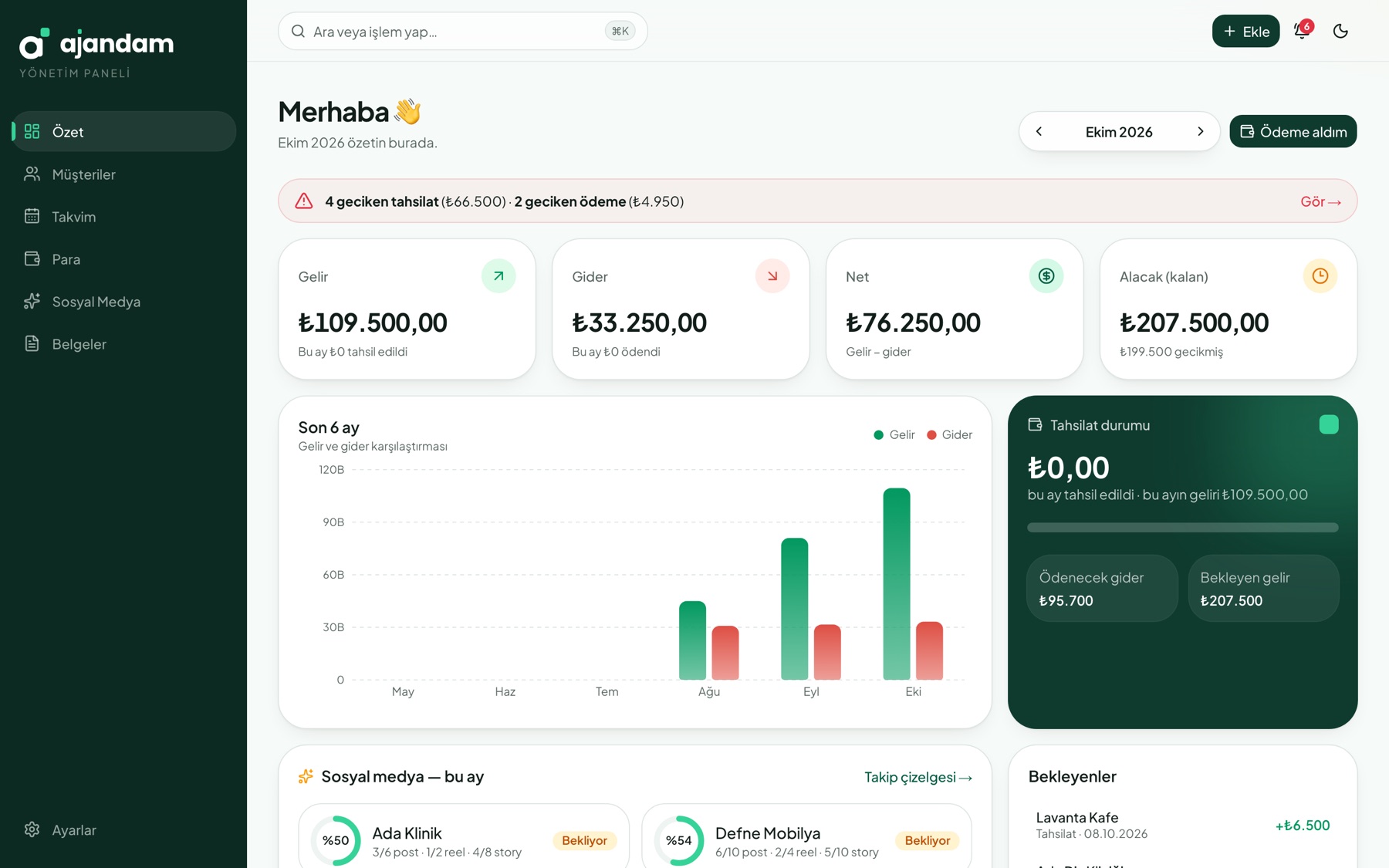Click Ada Klinik Bekliyor status badge

point(584,840)
